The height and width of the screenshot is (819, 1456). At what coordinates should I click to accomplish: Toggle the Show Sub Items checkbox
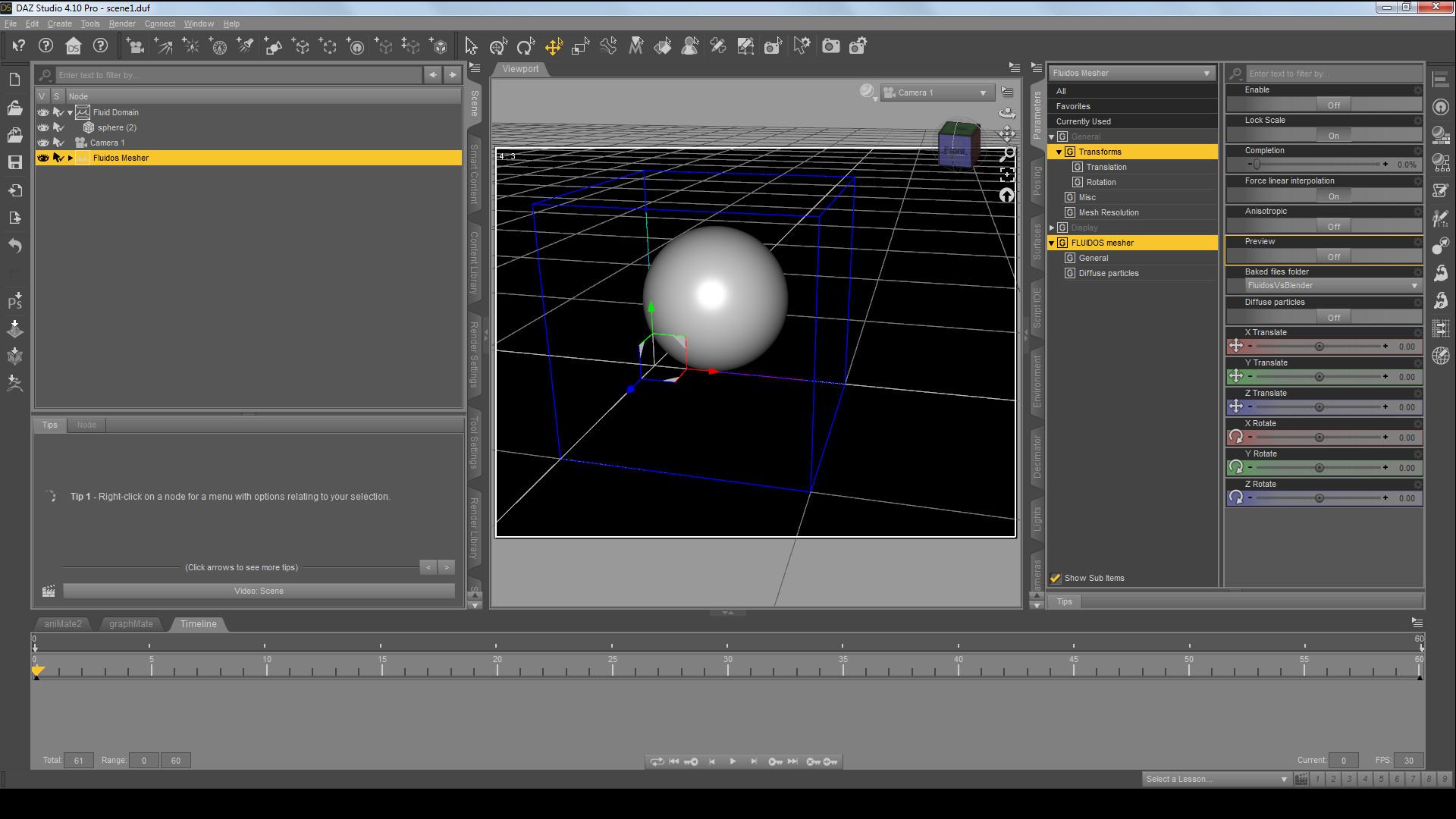pos(1055,579)
